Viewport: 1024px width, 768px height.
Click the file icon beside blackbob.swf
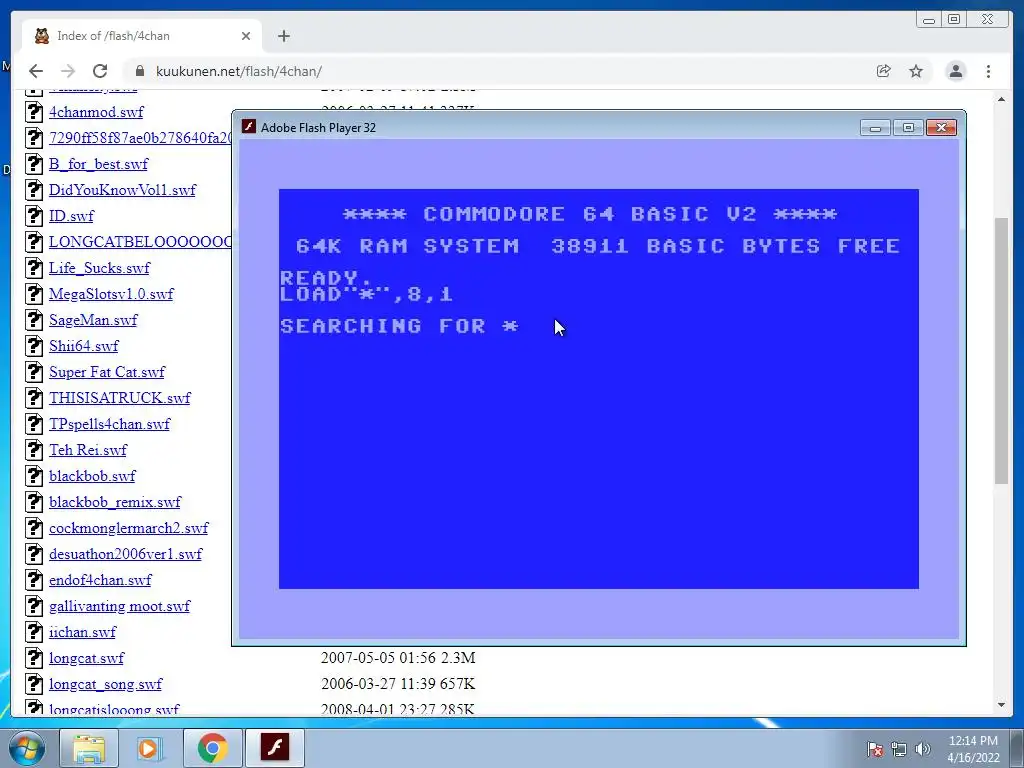point(34,475)
